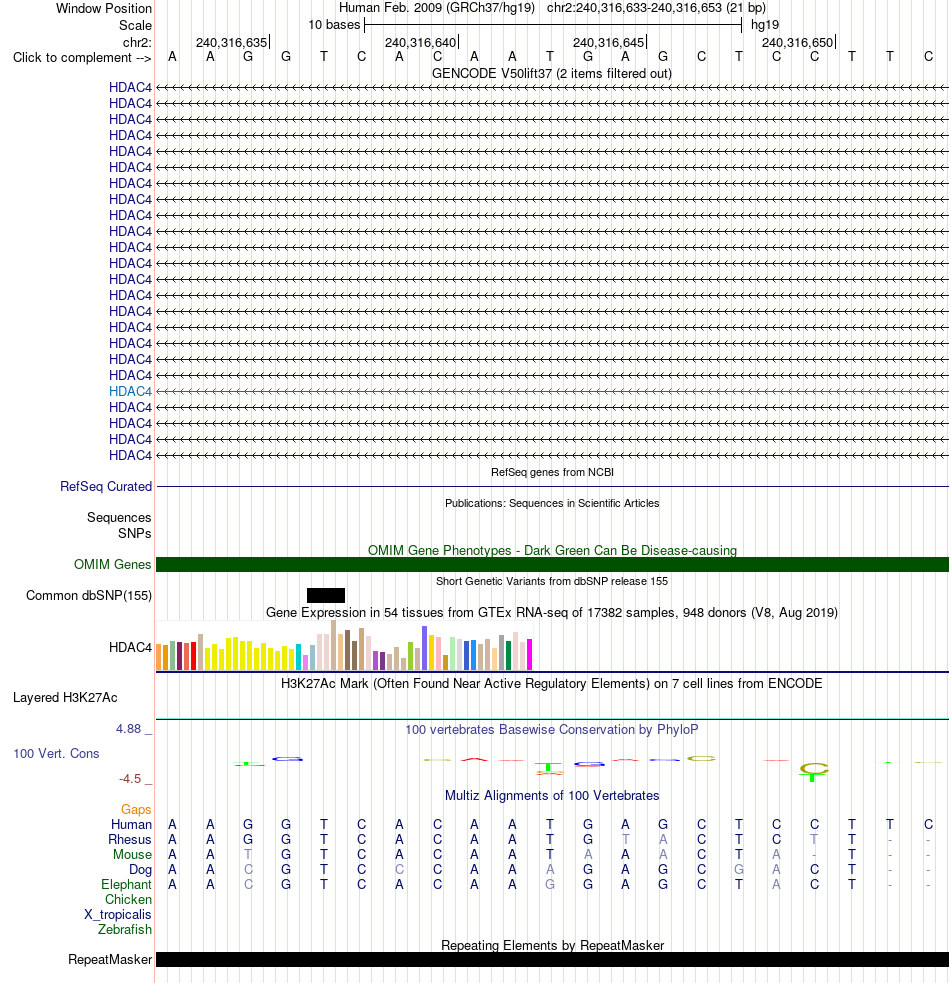Select the black dbSNP variant block
The width and height of the screenshot is (950, 983).
[x=325, y=596]
